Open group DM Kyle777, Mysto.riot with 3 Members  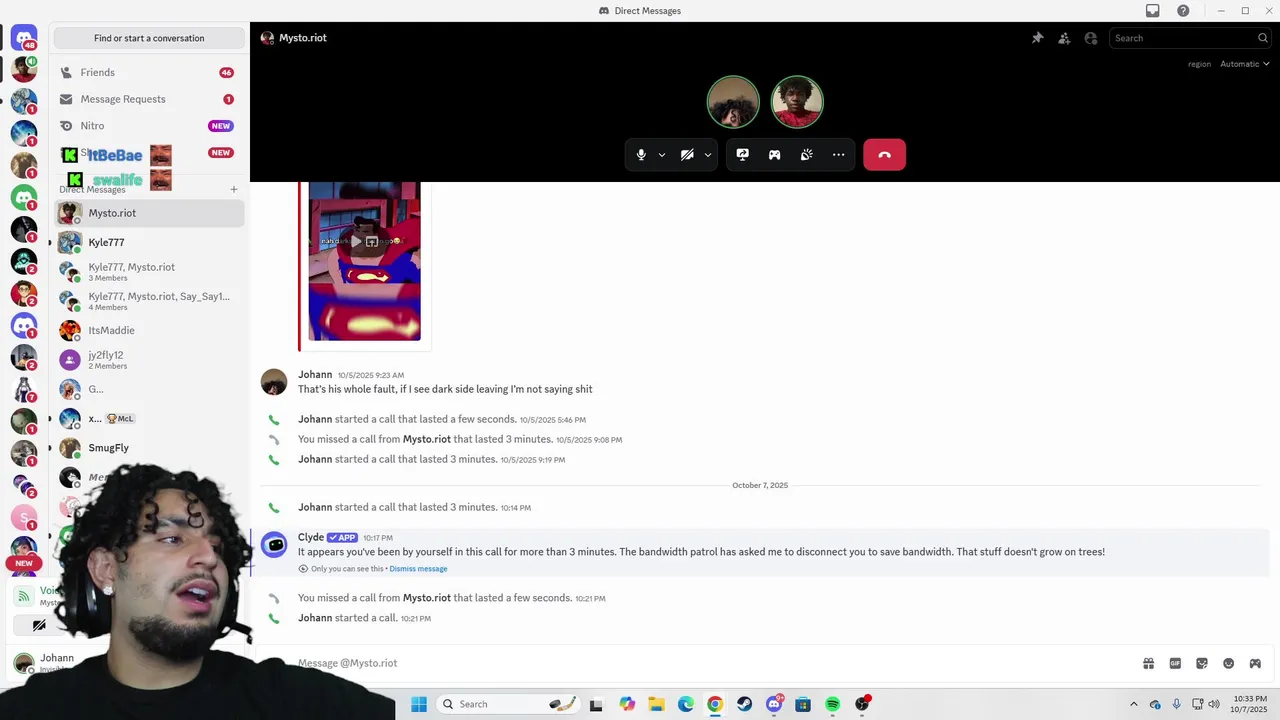click(x=149, y=271)
